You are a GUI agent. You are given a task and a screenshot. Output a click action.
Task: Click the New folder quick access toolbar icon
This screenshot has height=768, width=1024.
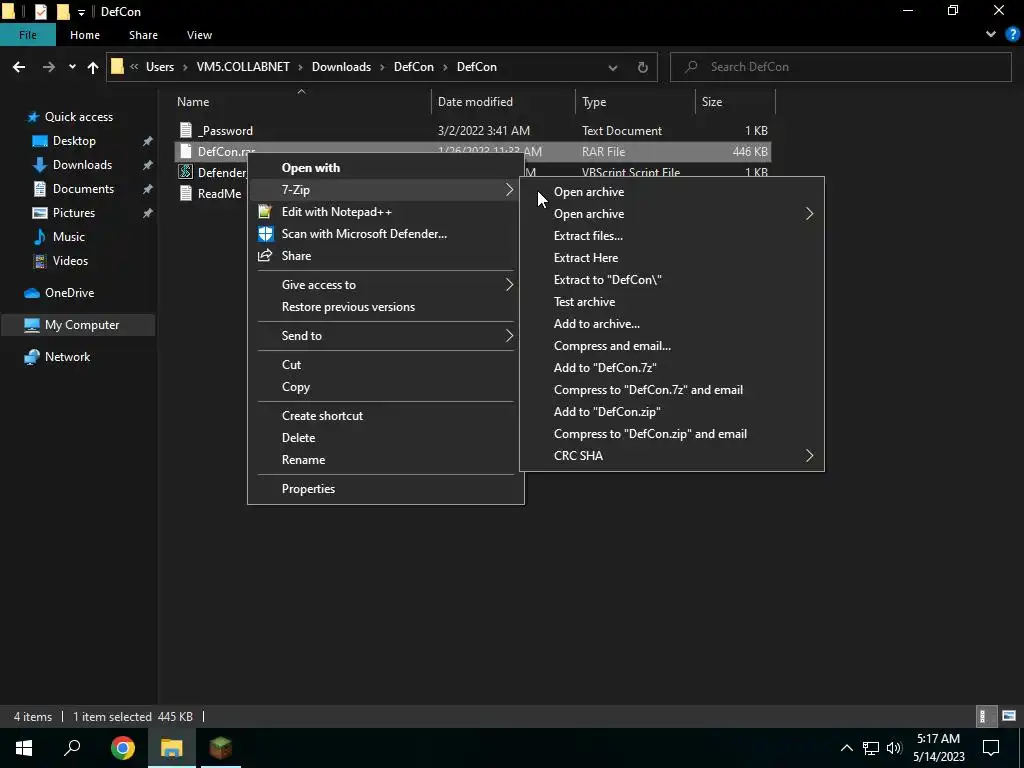click(63, 11)
